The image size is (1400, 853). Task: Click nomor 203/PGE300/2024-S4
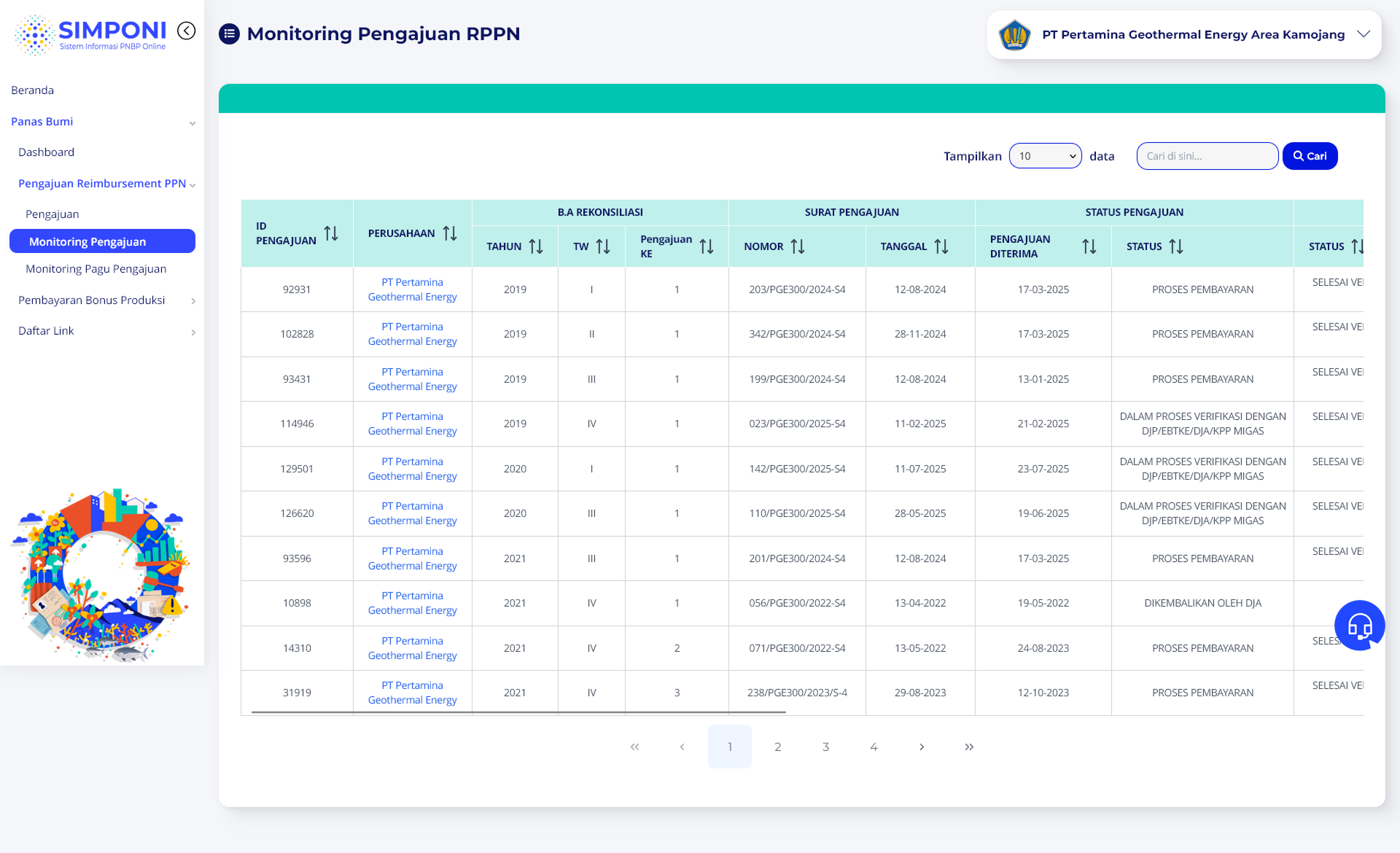pos(797,289)
